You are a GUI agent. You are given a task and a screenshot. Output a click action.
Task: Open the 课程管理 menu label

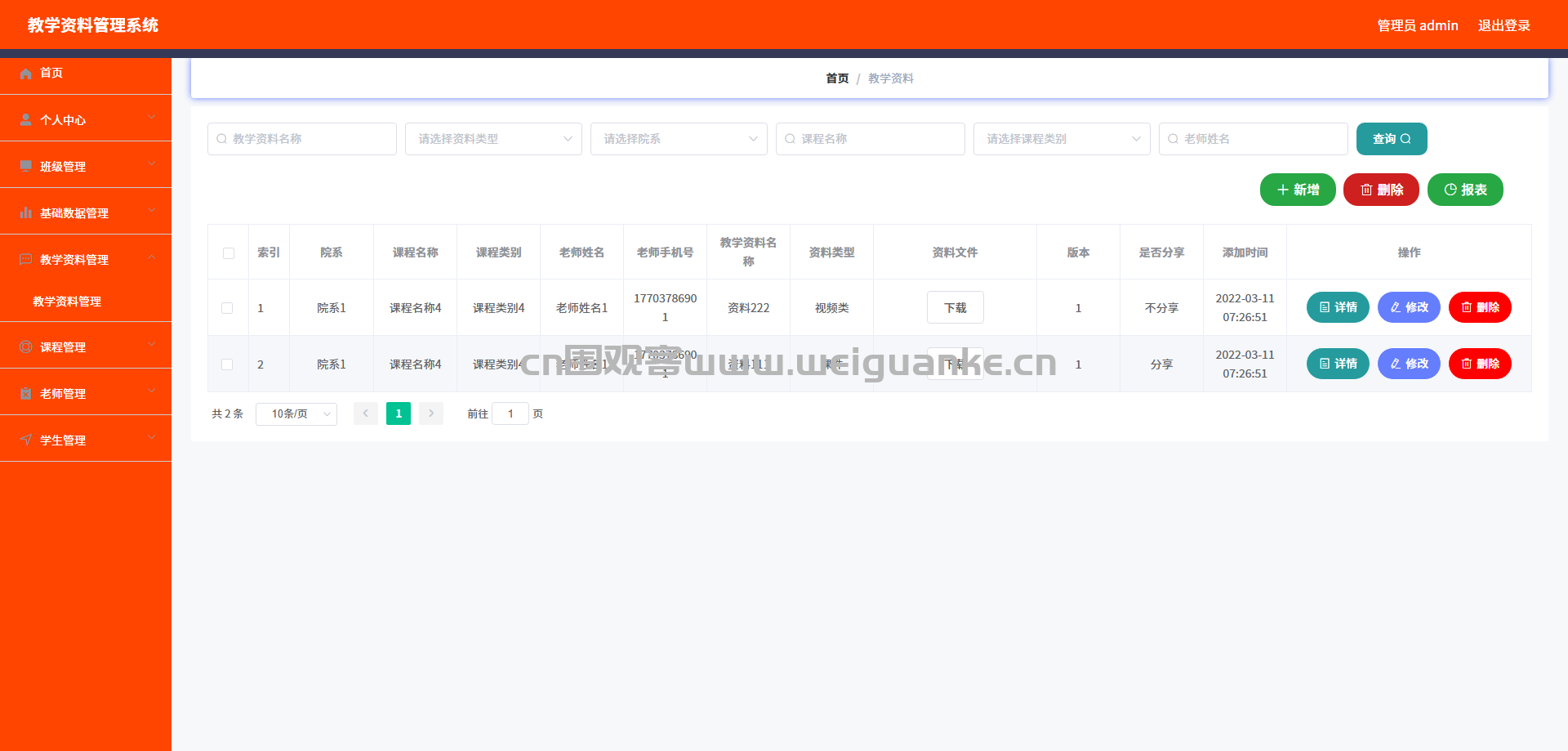(x=63, y=347)
